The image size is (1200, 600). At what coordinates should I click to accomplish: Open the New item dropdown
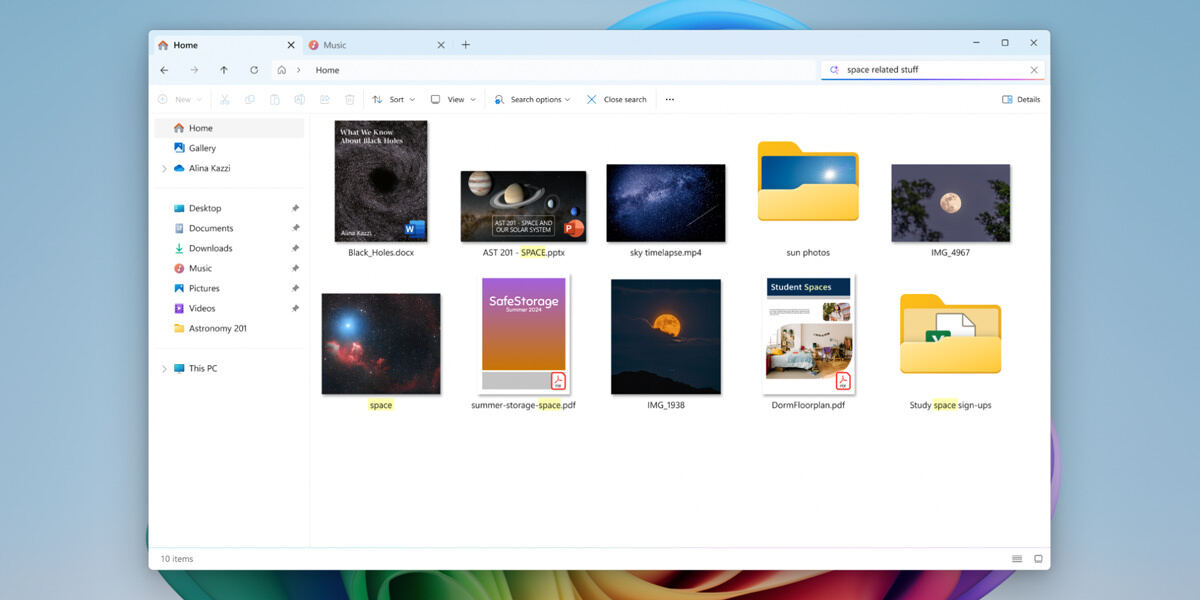[180, 99]
